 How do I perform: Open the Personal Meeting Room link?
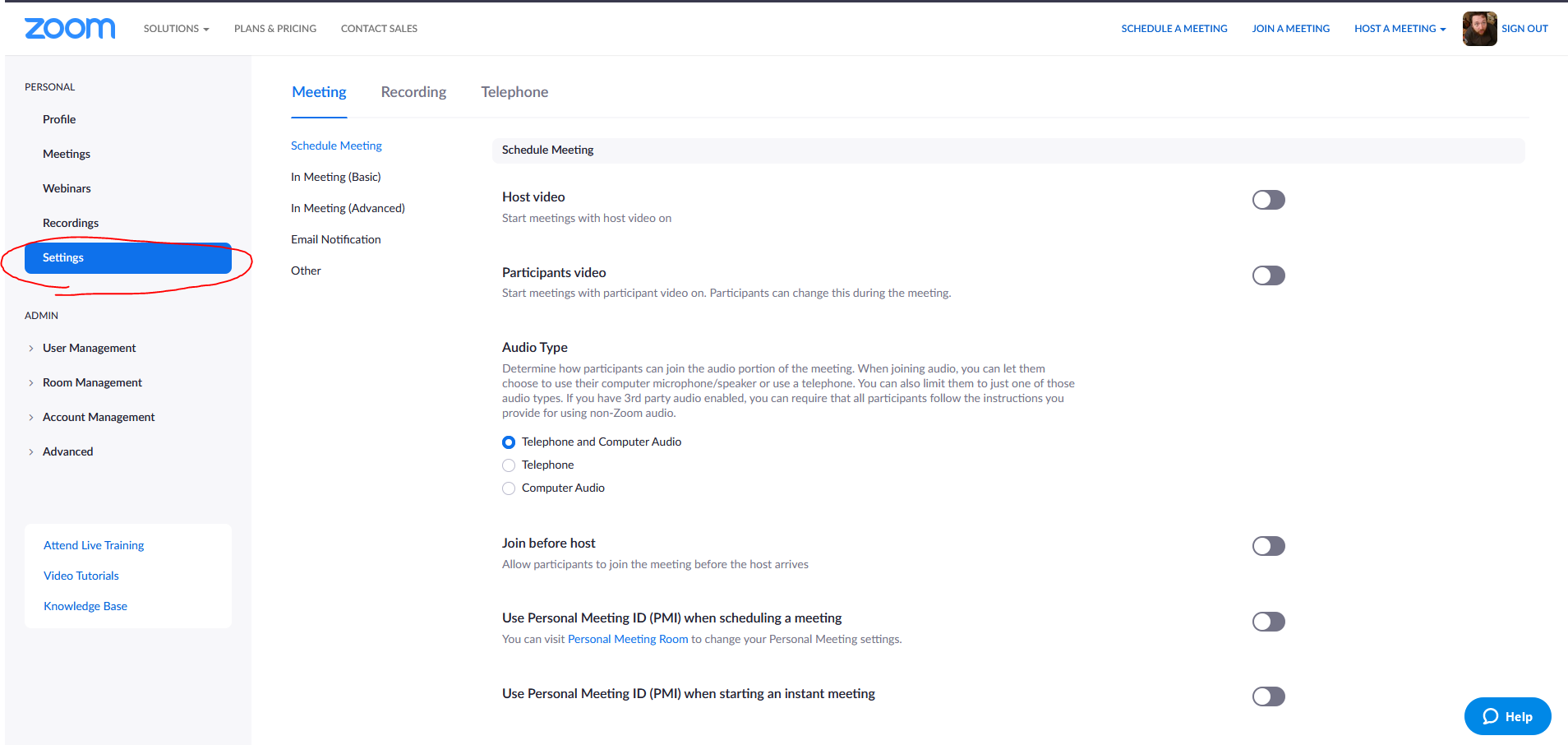coord(628,639)
